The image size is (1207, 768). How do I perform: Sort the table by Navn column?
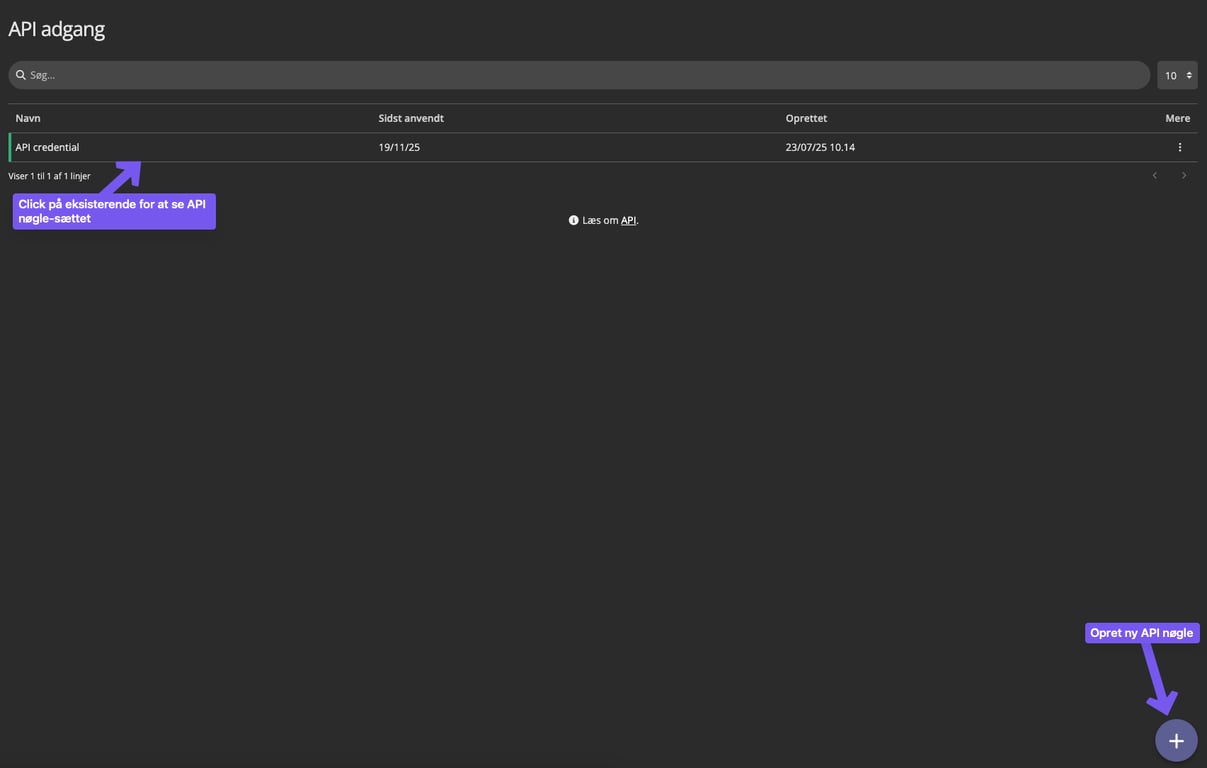point(28,118)
